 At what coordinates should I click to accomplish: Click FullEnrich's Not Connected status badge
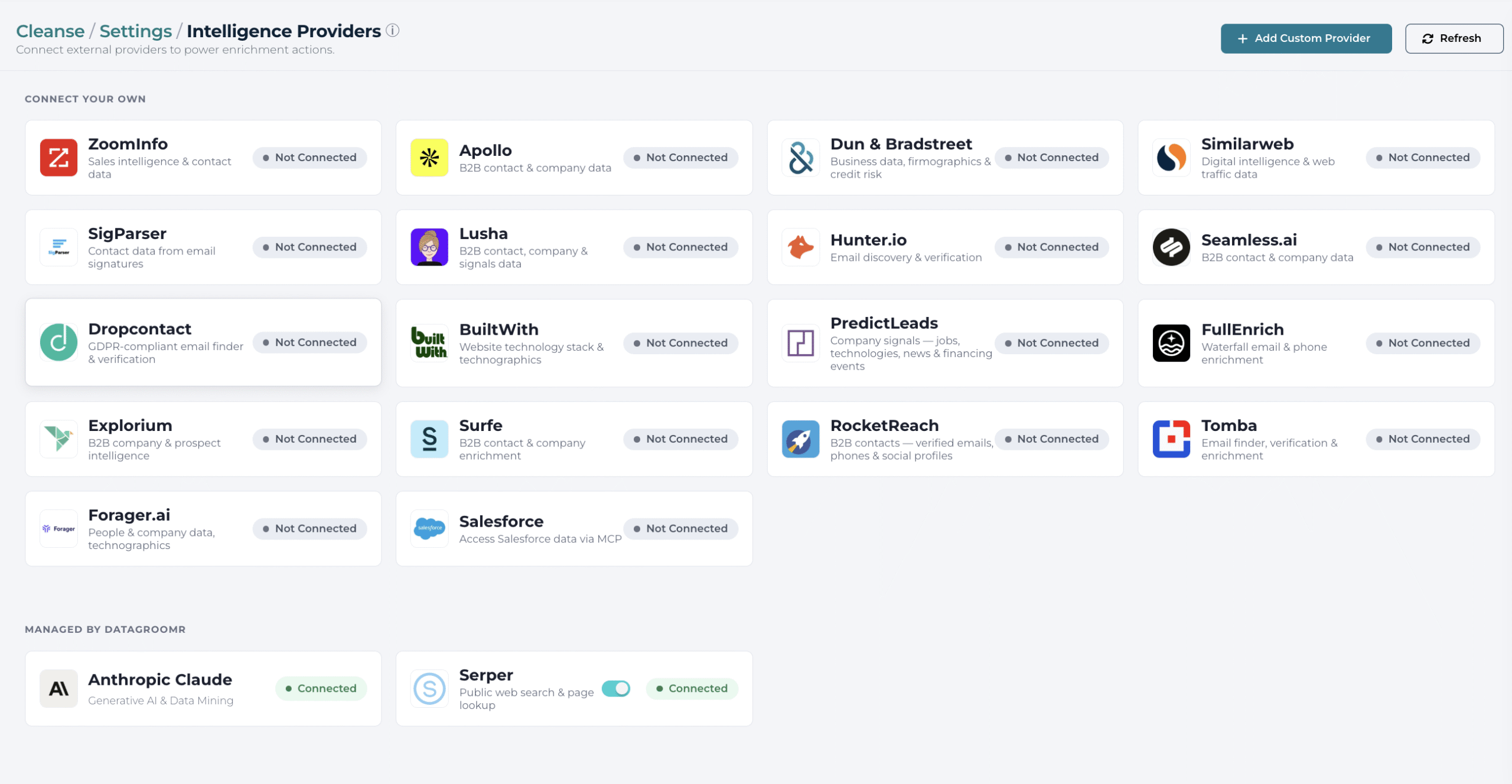tap(1423, 343)
